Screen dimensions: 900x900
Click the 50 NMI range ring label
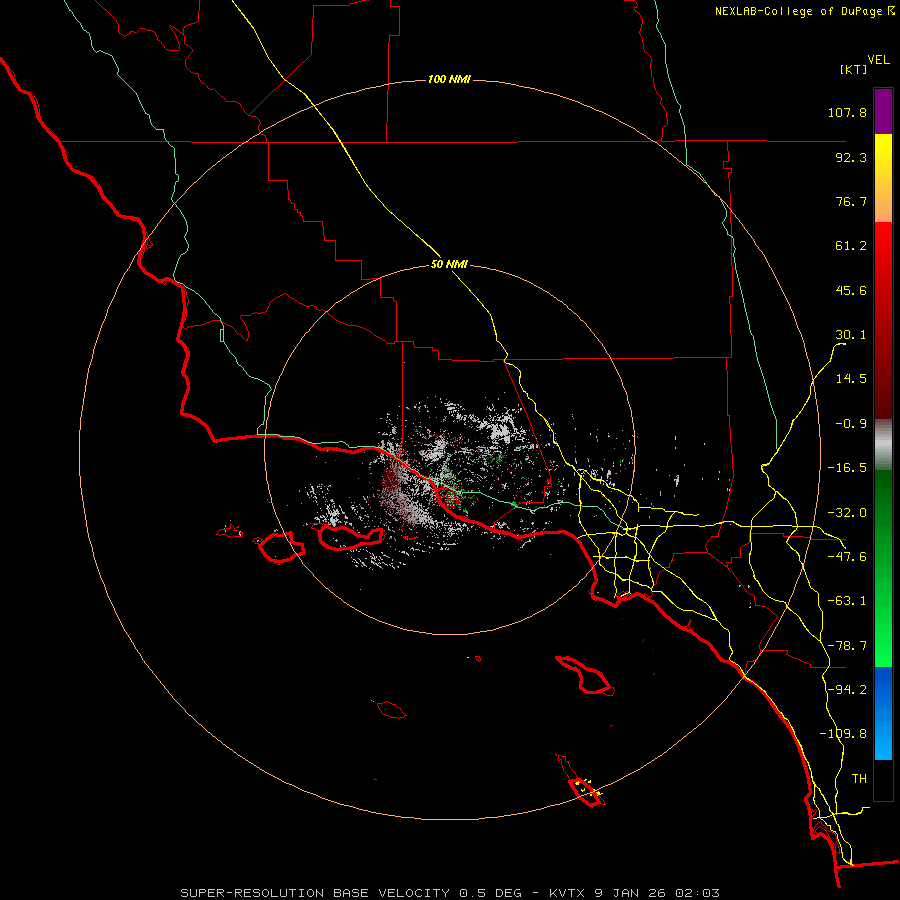[449, 265]
